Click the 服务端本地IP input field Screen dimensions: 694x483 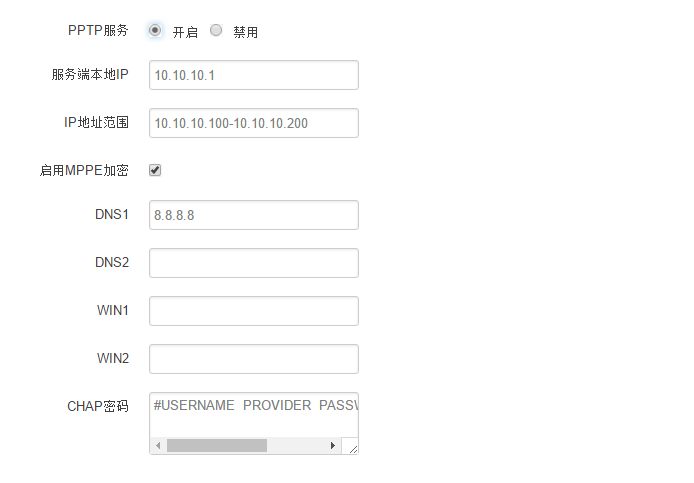click(x=253, y=75)
